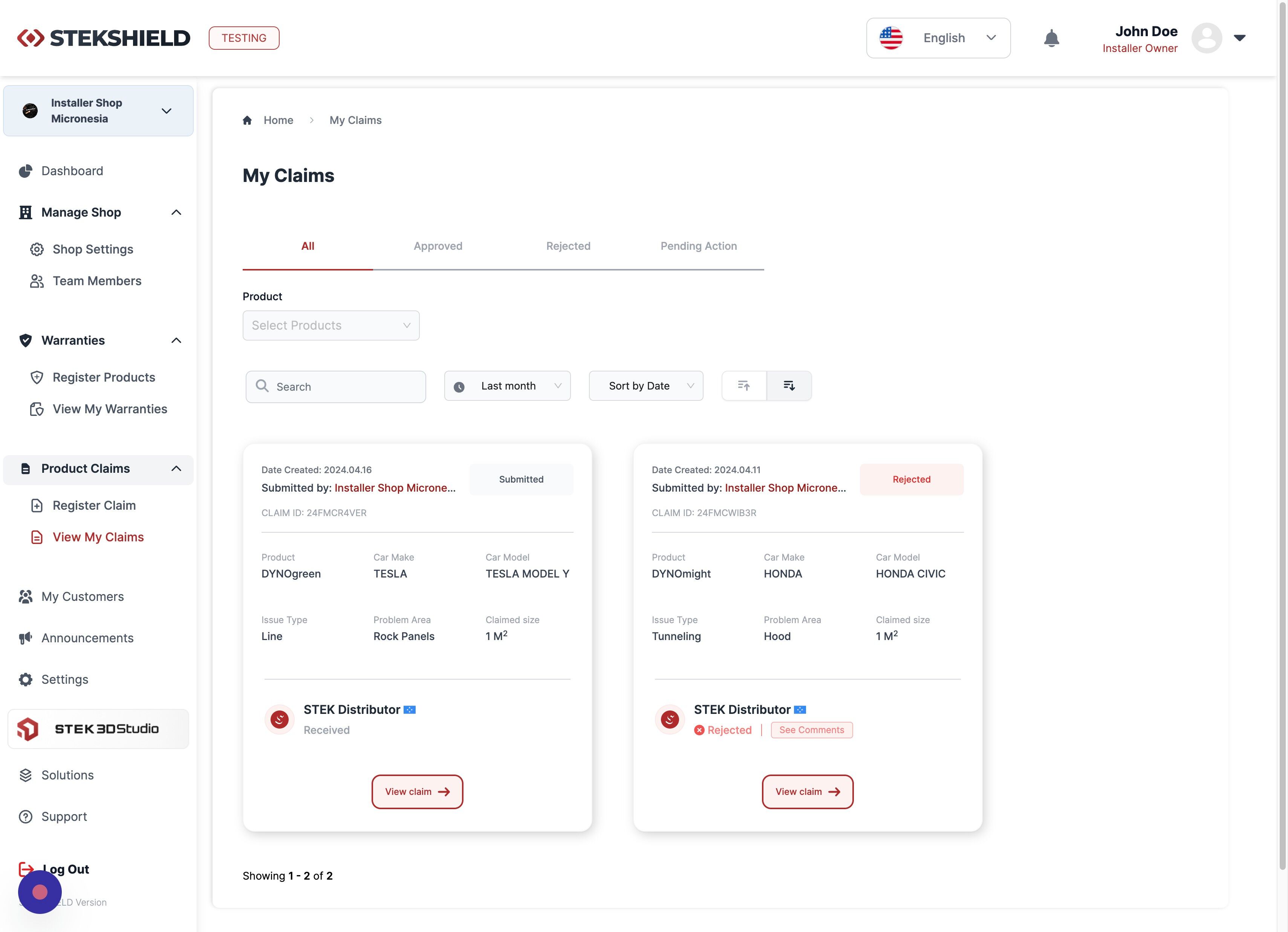
Task: Click the TESTING environment badge
Action: coord(244,38)
